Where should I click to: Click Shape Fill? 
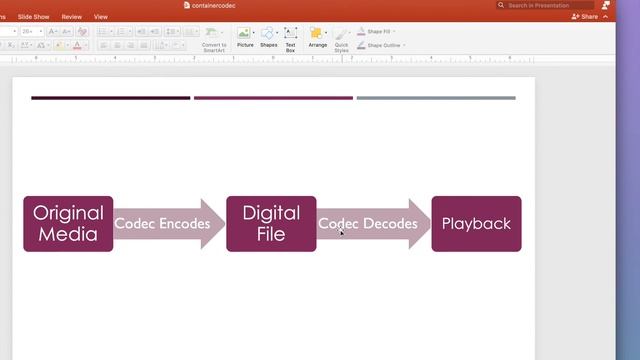(x=376, y=31)
